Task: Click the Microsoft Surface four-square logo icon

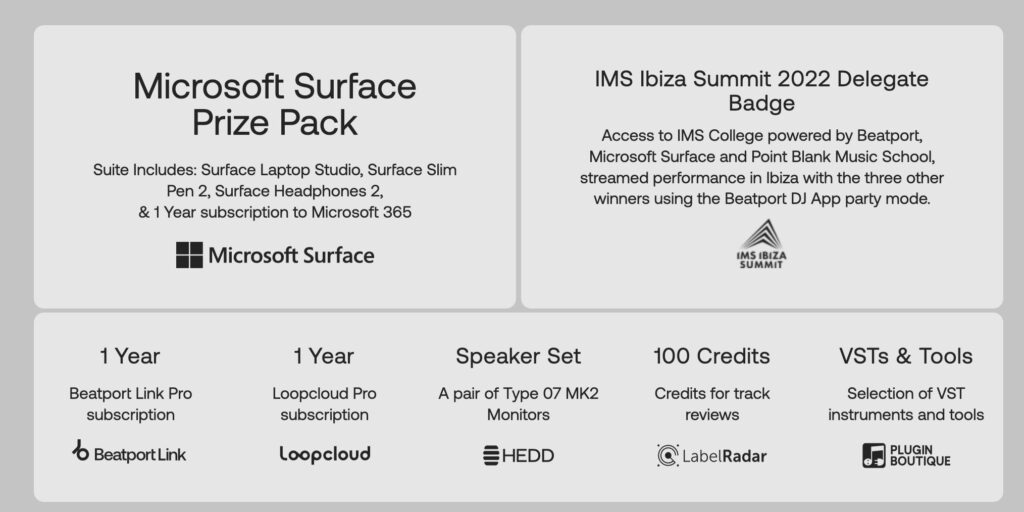Action: coord(189,255)
